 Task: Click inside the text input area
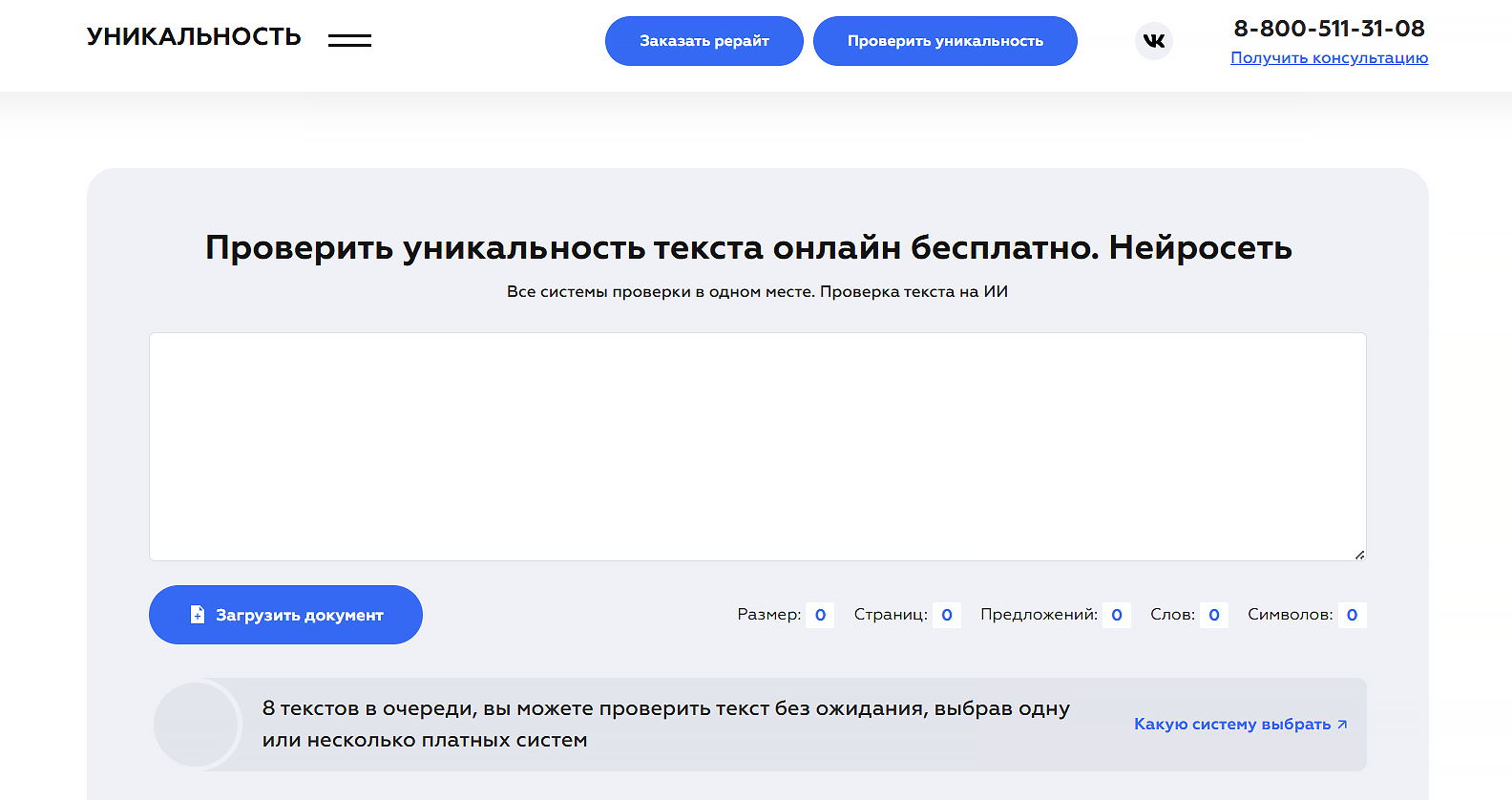[758, 447]
